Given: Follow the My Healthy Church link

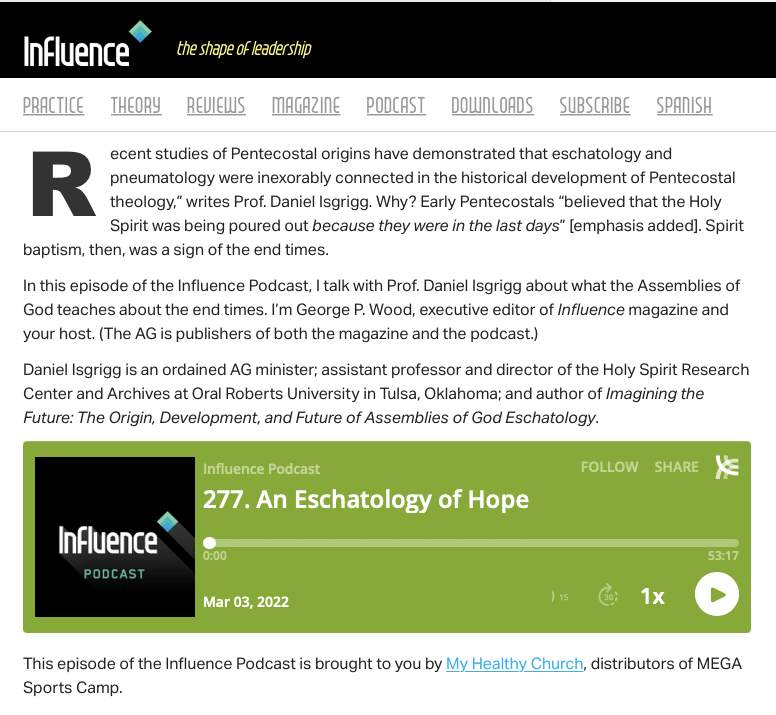Looking at the screenshot, I should coord(514,664).
